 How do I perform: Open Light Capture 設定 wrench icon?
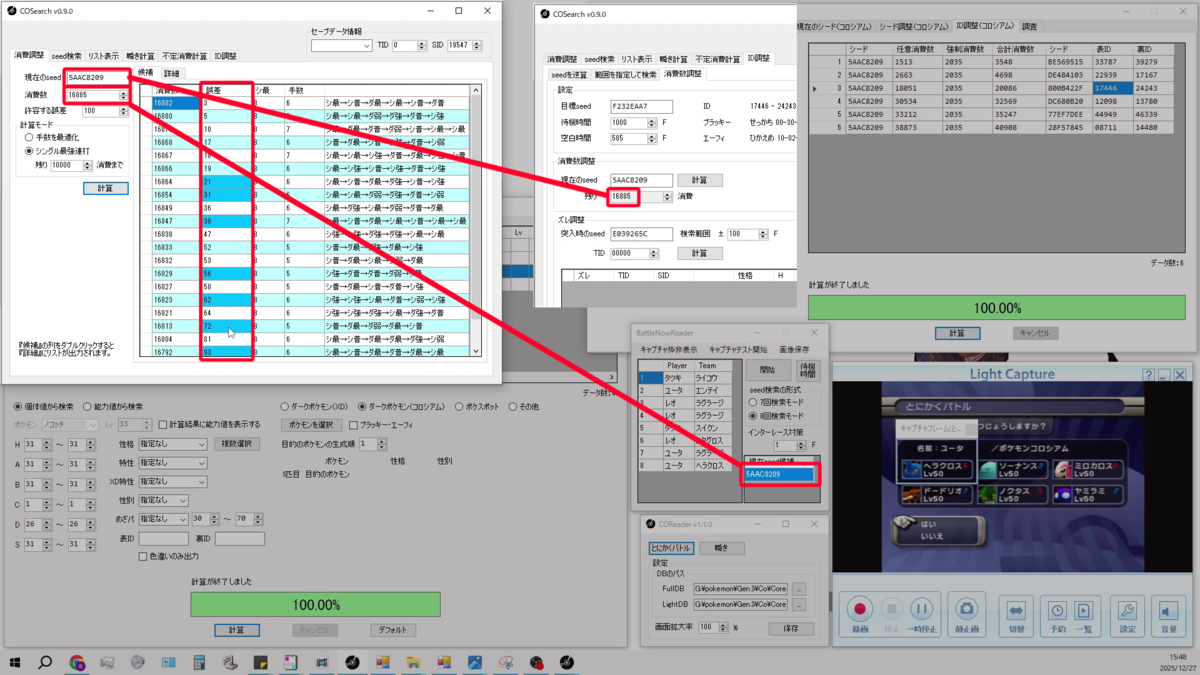pos(1127,613)
